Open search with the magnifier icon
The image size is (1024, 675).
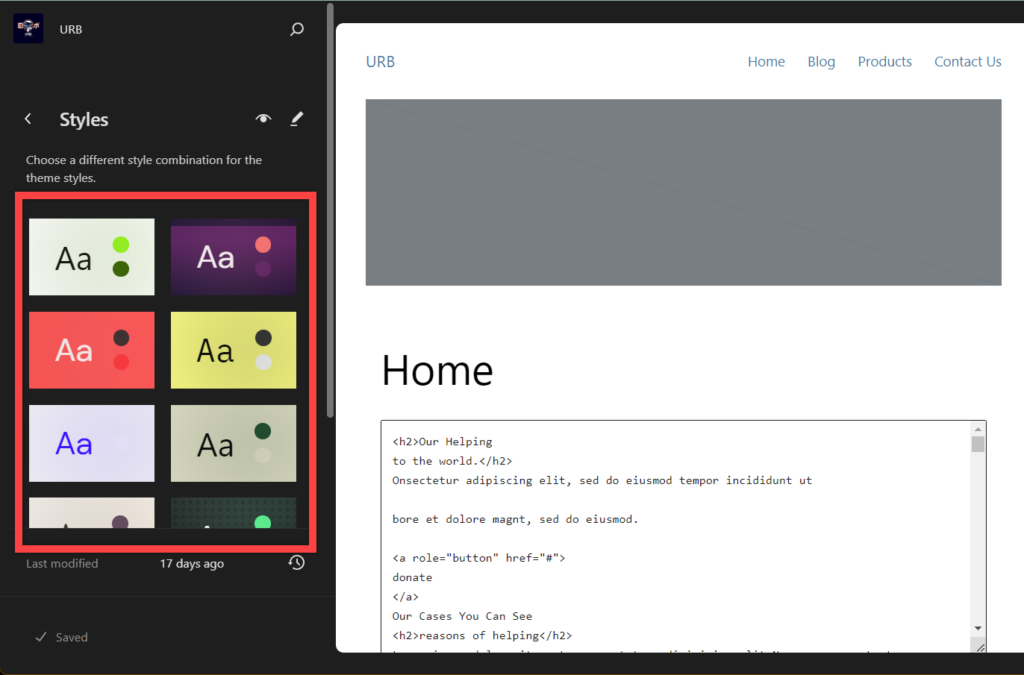(296, 29)
